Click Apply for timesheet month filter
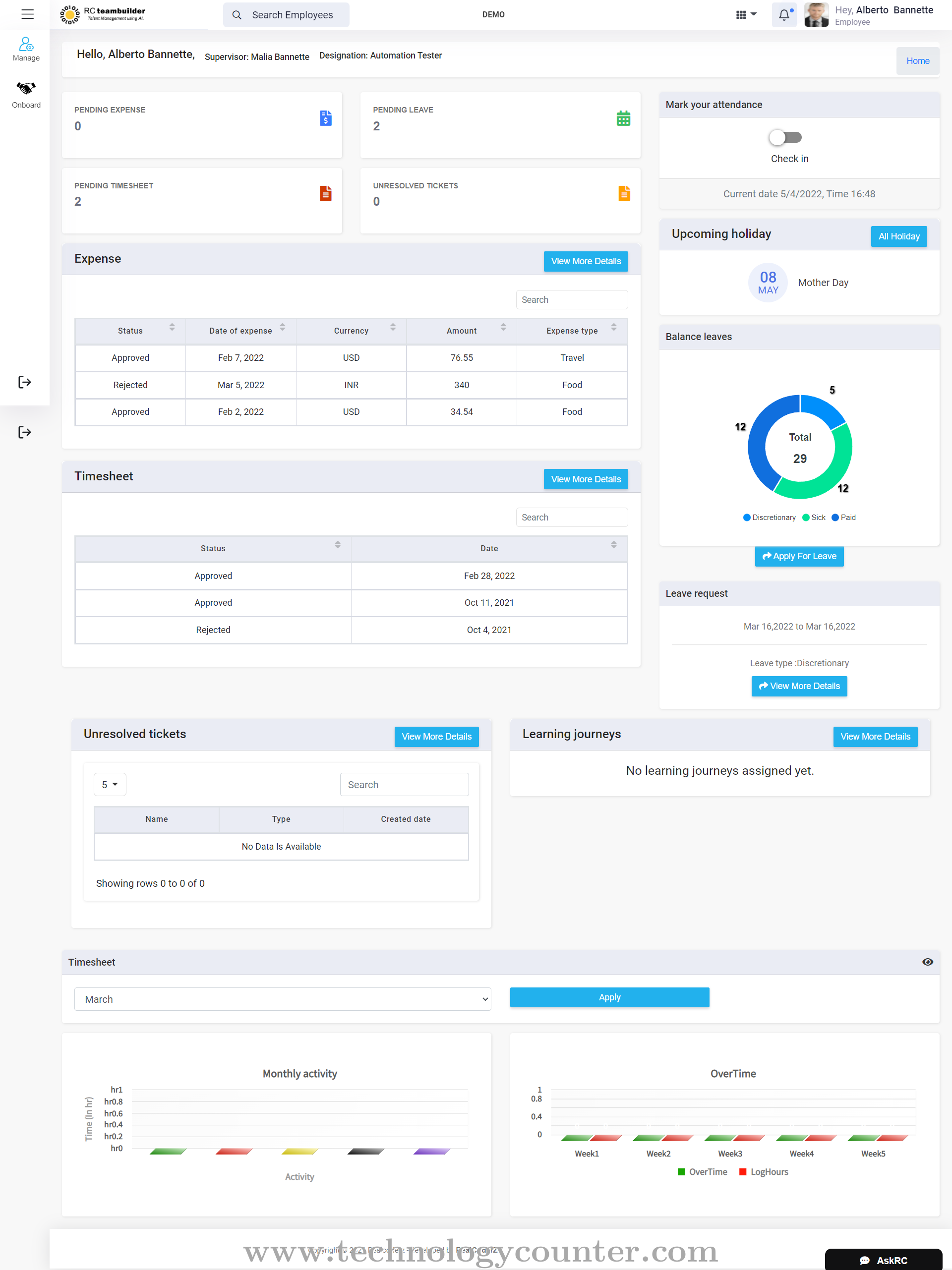 click(x=609, y=997)
